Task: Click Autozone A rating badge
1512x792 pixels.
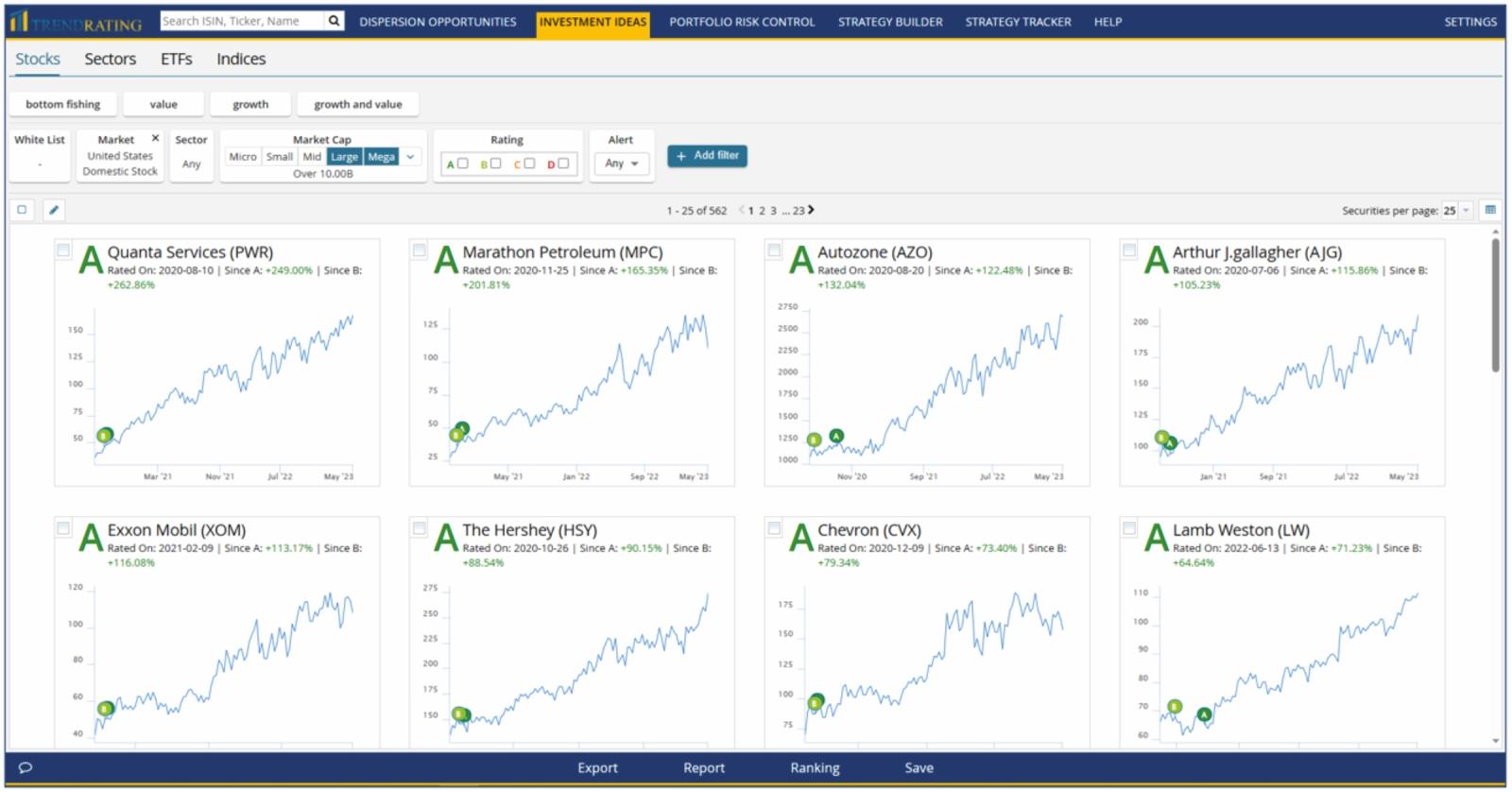Action: click(801, 259)
